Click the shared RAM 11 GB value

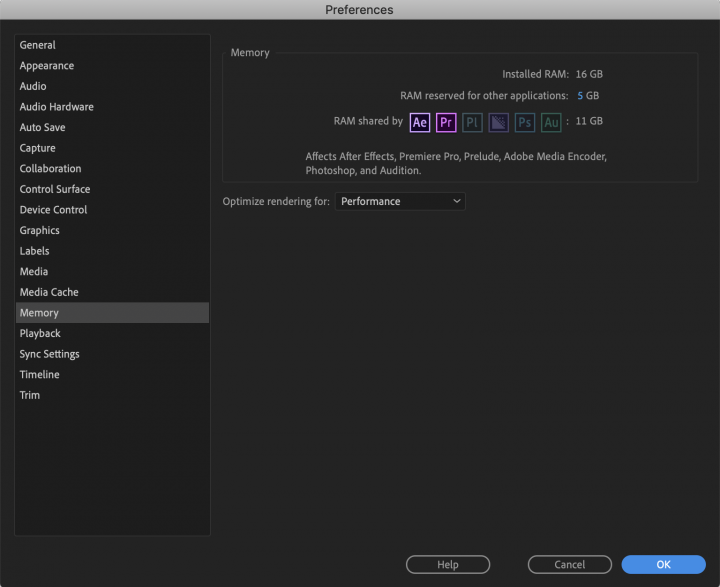coord(589,121)
